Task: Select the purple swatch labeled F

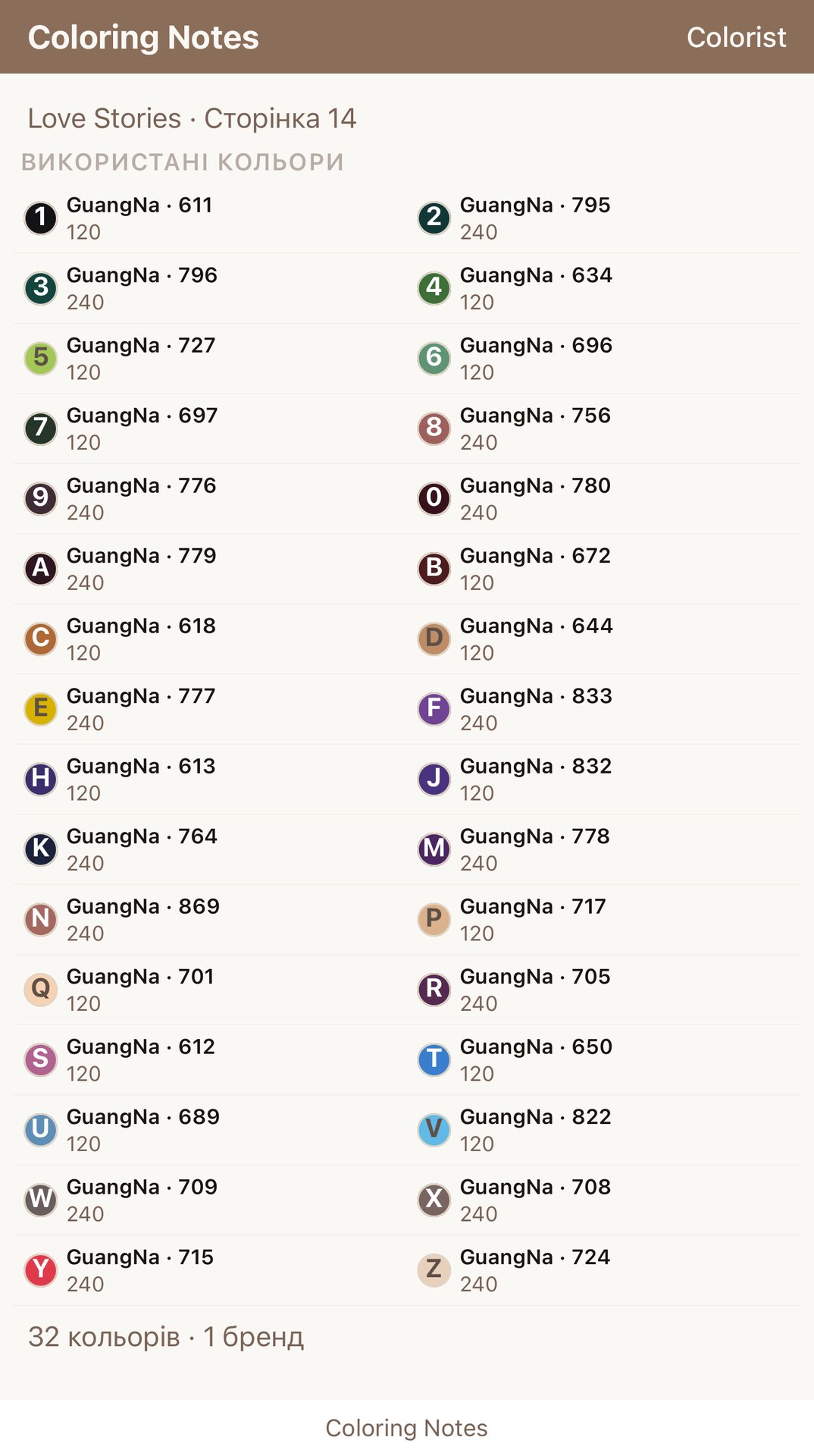Action: [434, 709]
